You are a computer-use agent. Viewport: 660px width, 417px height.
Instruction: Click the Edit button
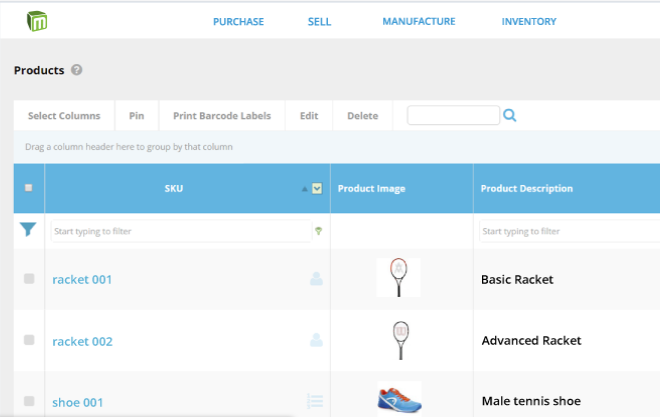(309, 116)
